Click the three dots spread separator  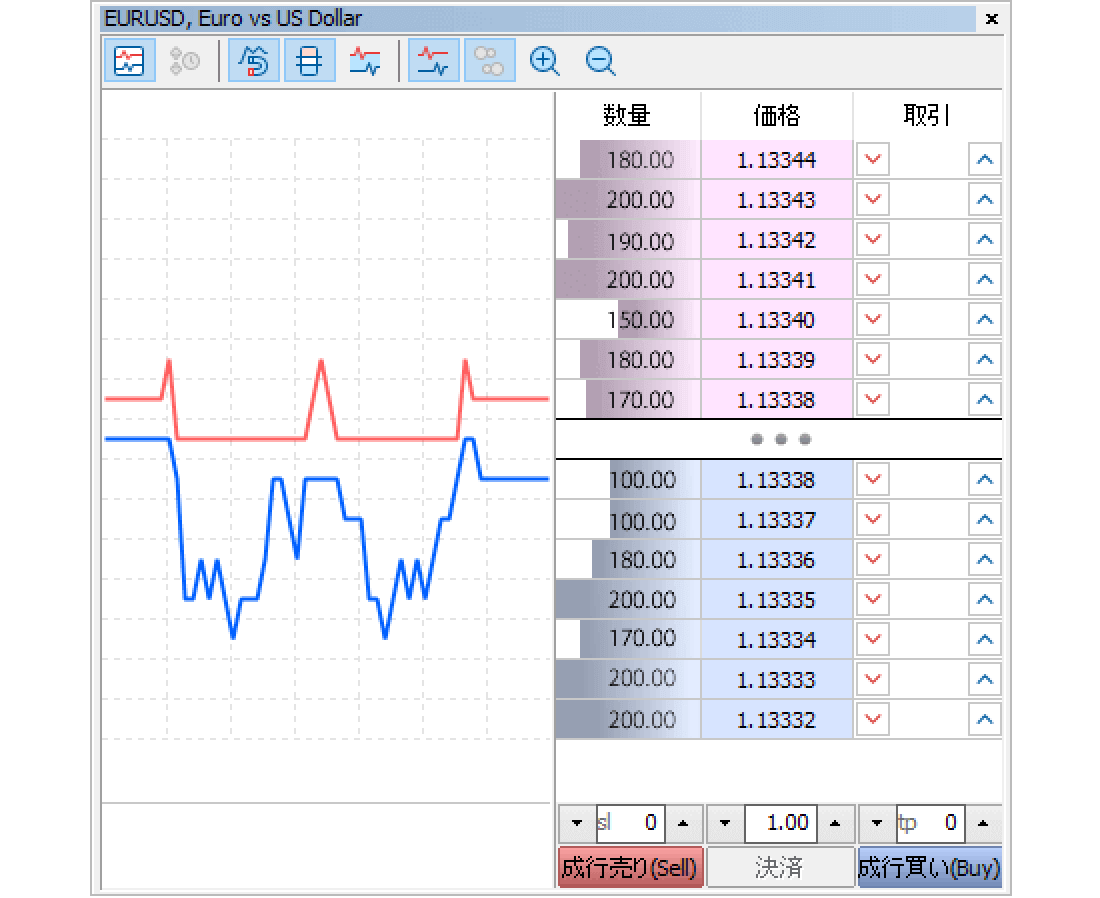click(x=780, y=439)
